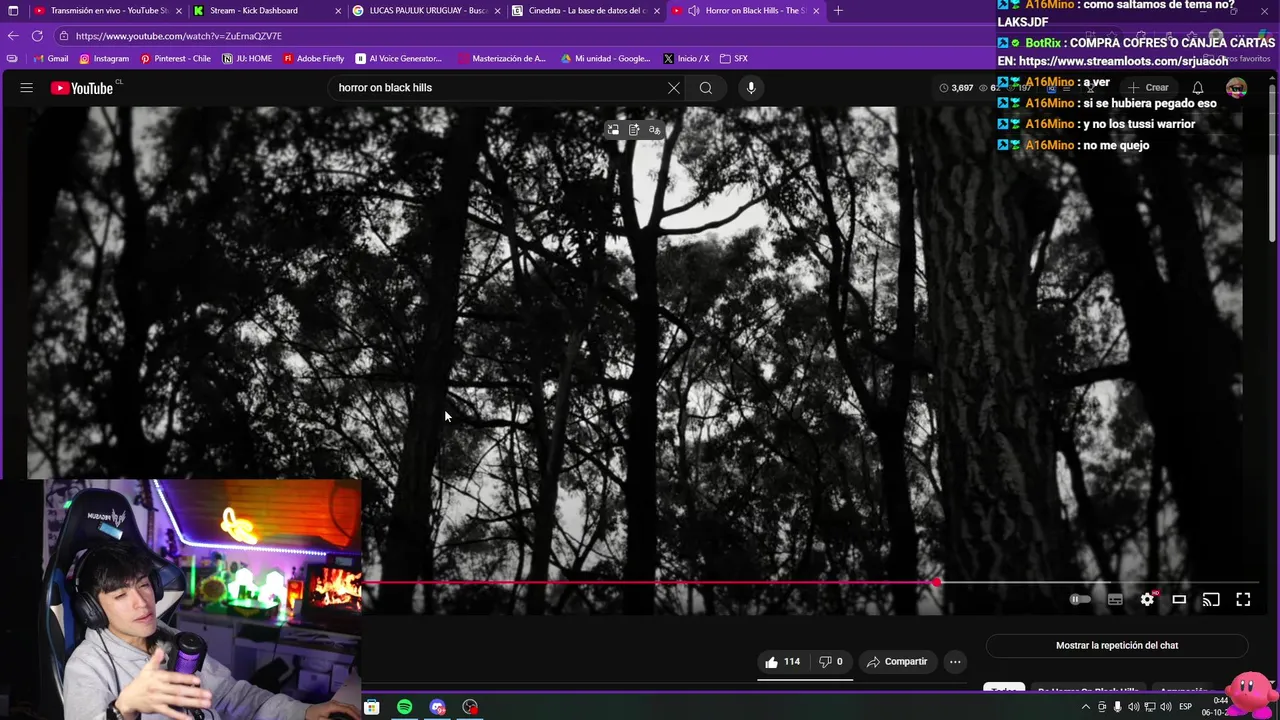
Task: Close the Kick Dashboard tab
Action: coord(338,11)
